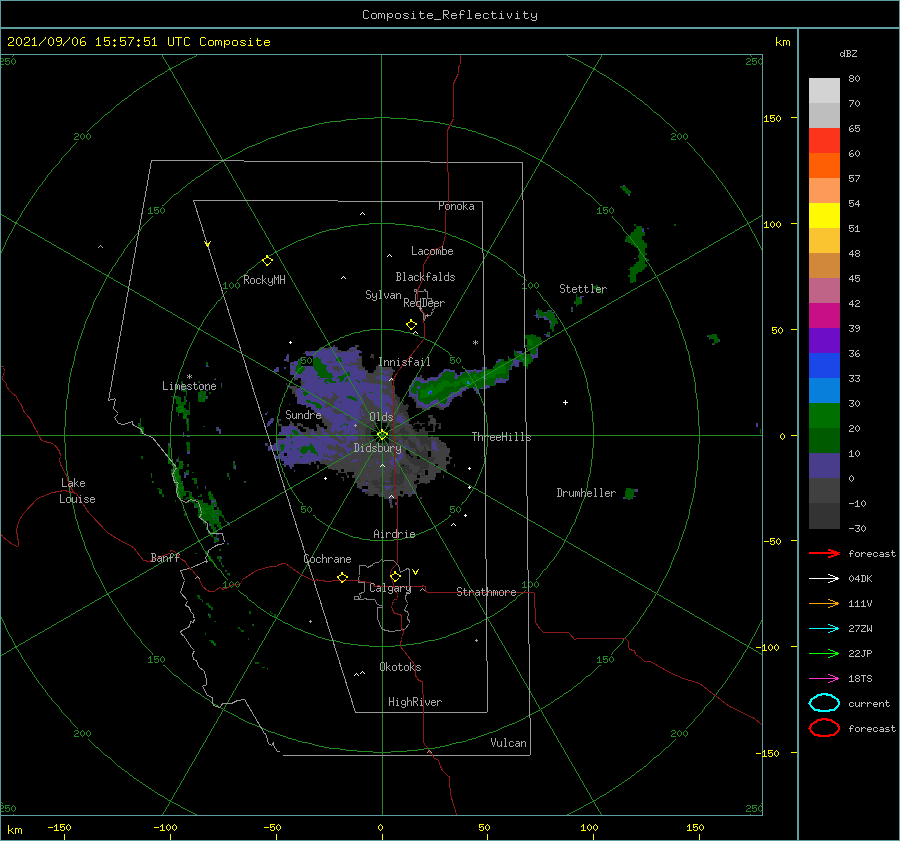
Task: Click the Vulcan label
Action: (509, 743)
